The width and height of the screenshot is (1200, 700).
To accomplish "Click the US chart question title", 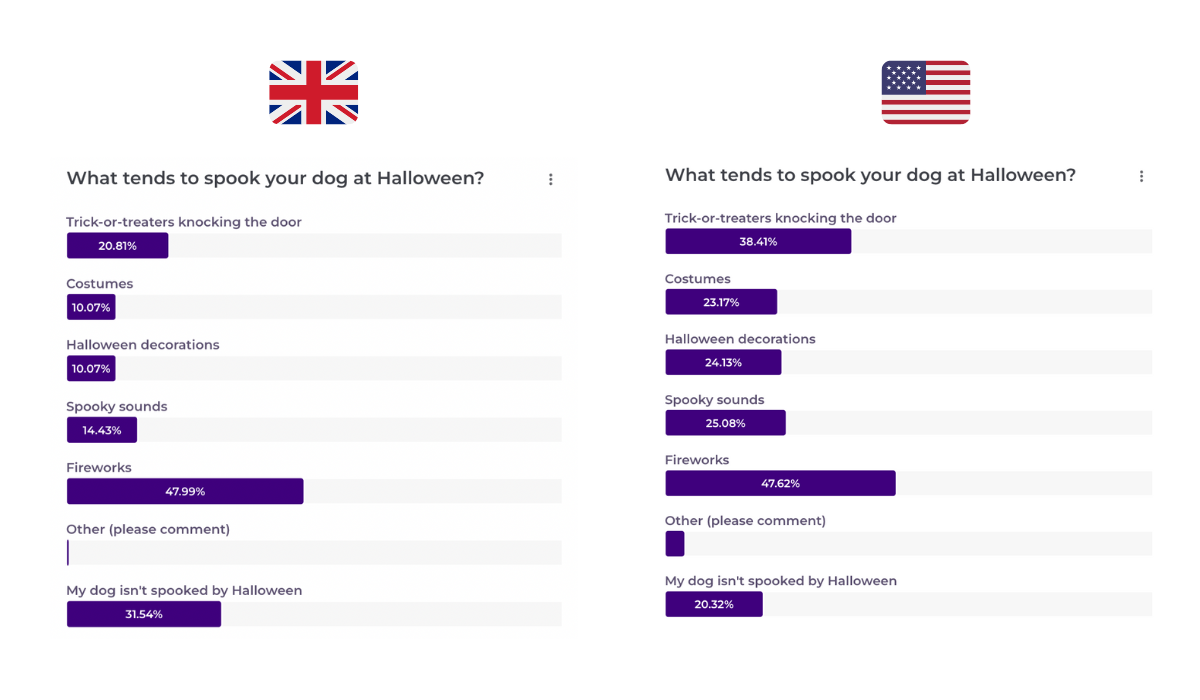I will (870, 175).
